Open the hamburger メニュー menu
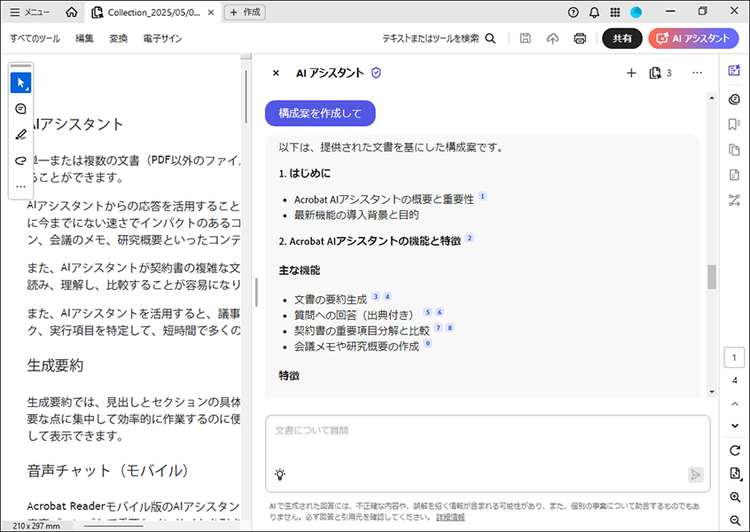 30,12
